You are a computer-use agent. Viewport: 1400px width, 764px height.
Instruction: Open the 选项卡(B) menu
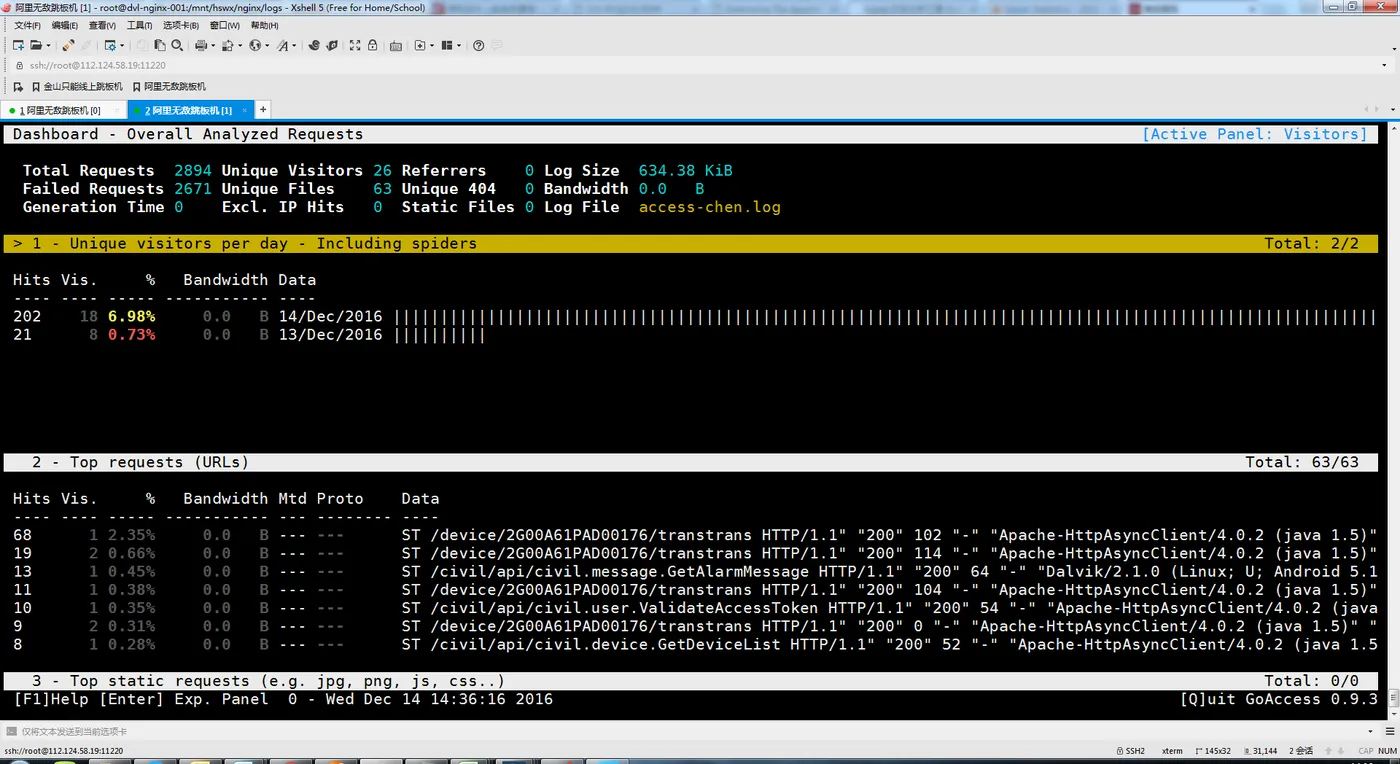(x=181, y=25)
